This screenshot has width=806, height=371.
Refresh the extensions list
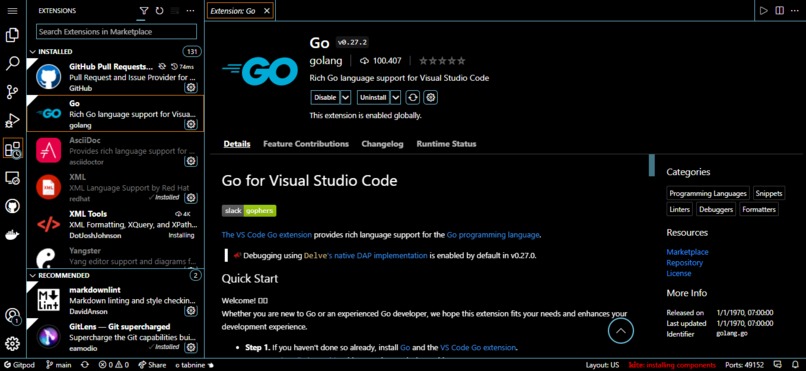point(159,11)
